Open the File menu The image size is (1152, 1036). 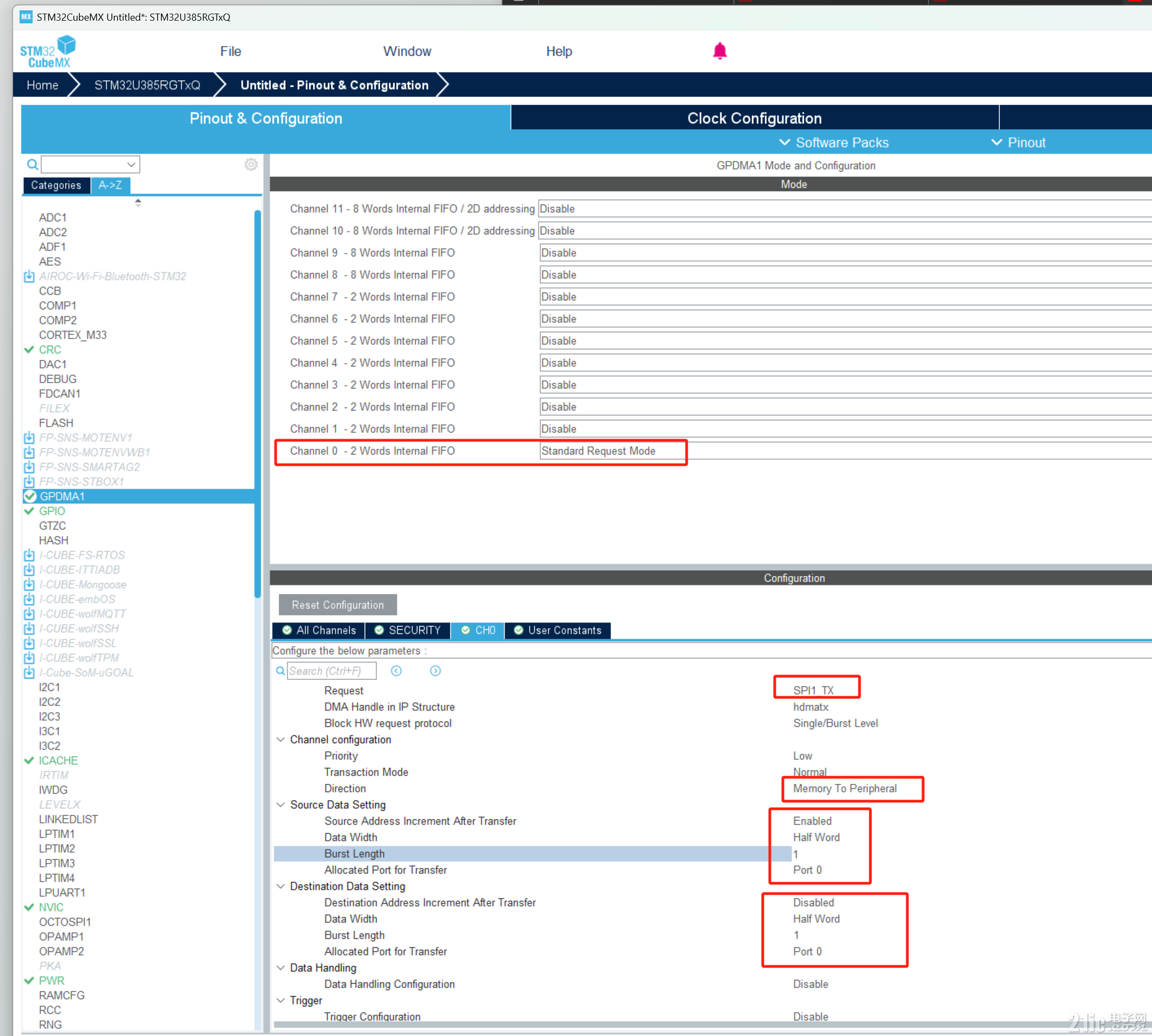click(231, 51)
